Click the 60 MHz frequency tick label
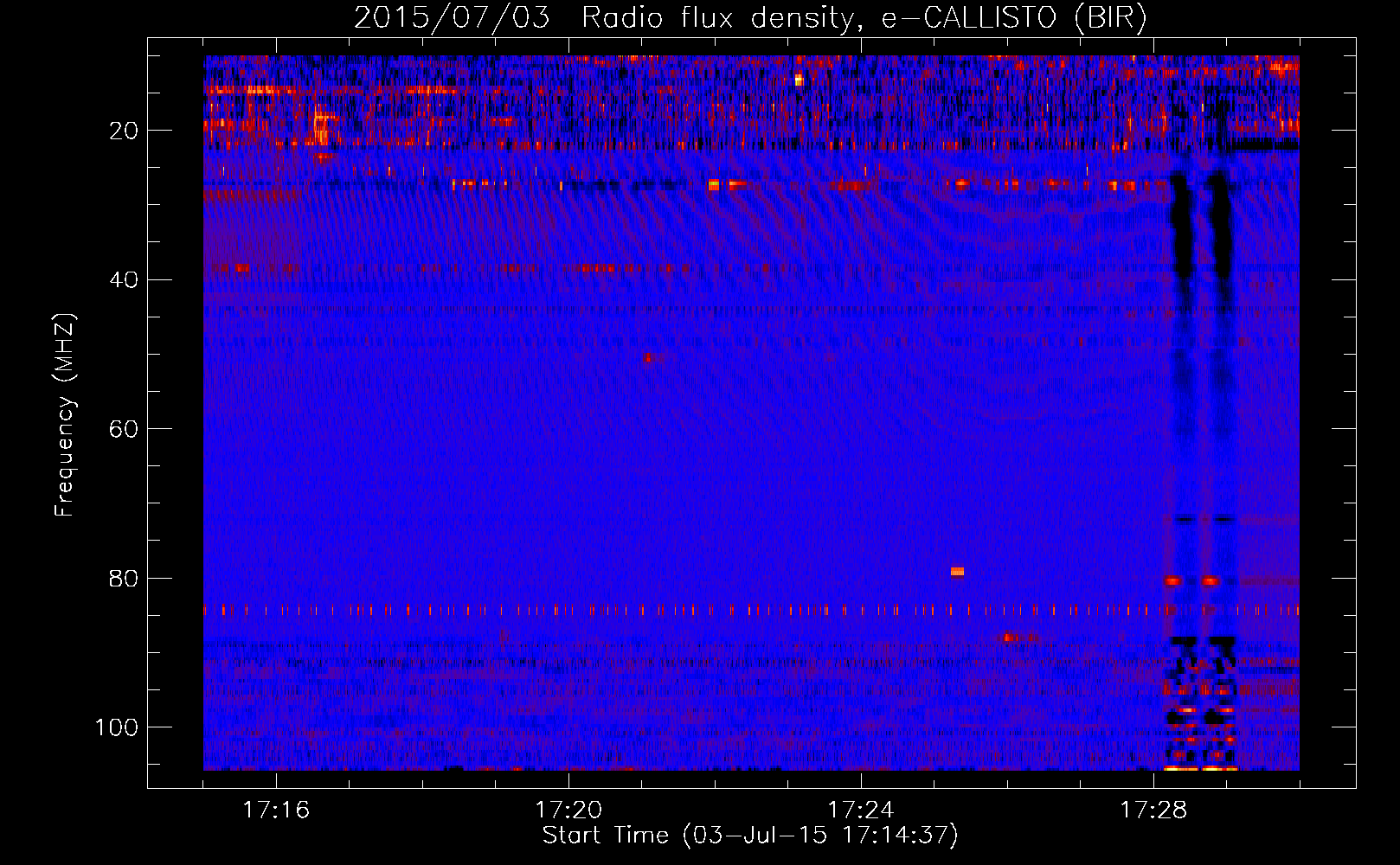This screenshot has height=865, width=1400. coord(124,429)
